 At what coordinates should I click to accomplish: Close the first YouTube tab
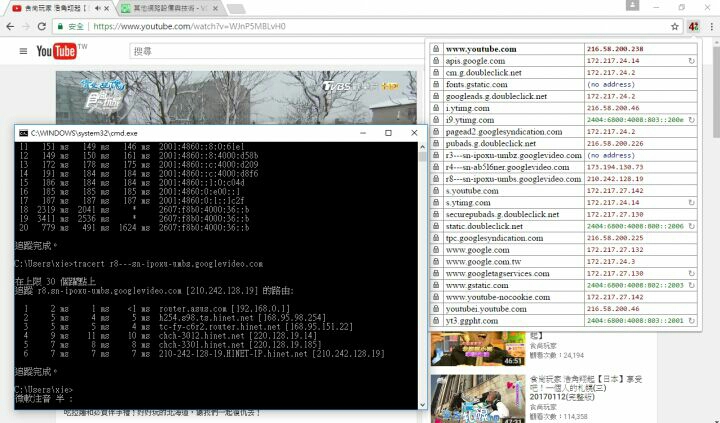pyautogui.click(x=107, y=8)
